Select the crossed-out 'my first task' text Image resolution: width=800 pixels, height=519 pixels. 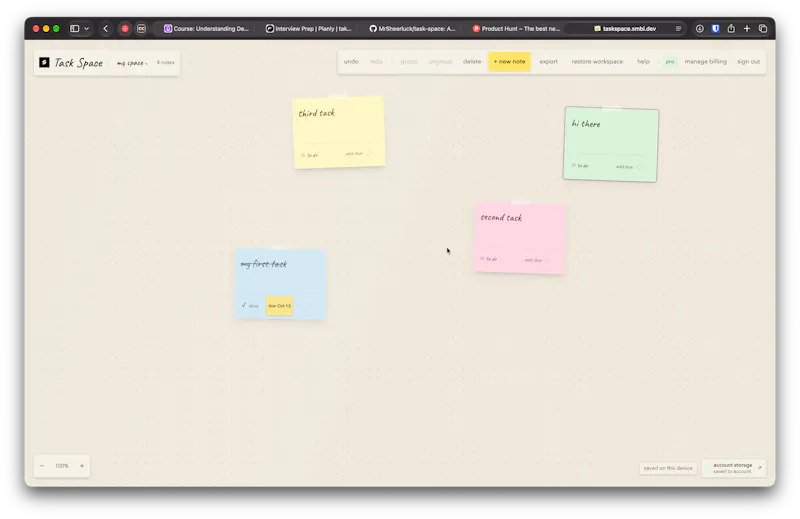(264, 264)
